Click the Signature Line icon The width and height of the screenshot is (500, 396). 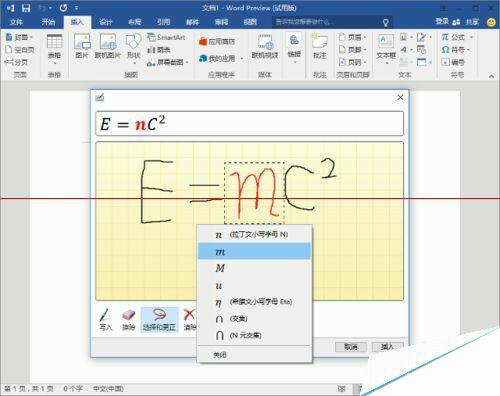(423, 37)
